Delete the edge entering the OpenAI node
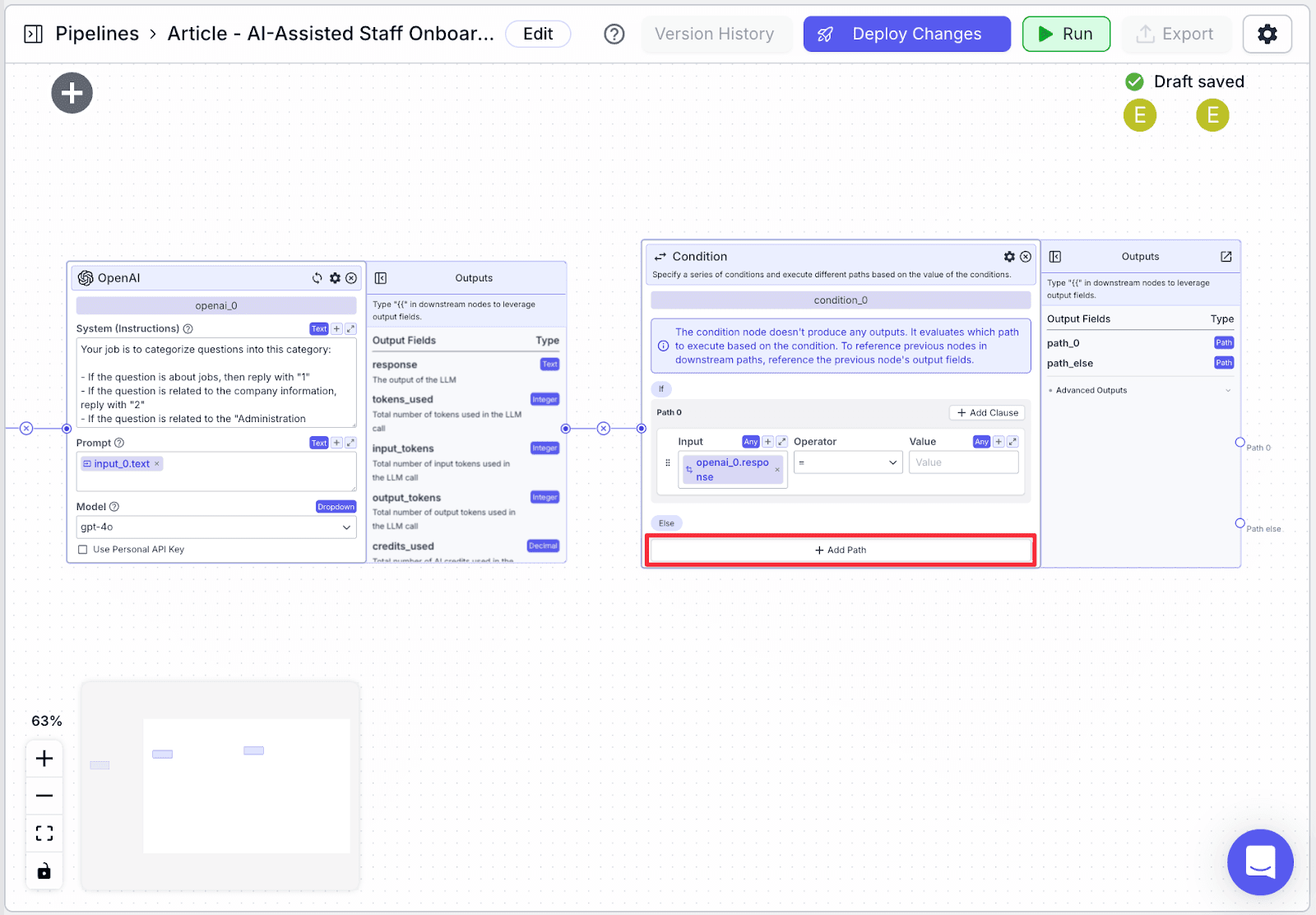Viewport: 1316px width, 915px height. tap(26, 429)
